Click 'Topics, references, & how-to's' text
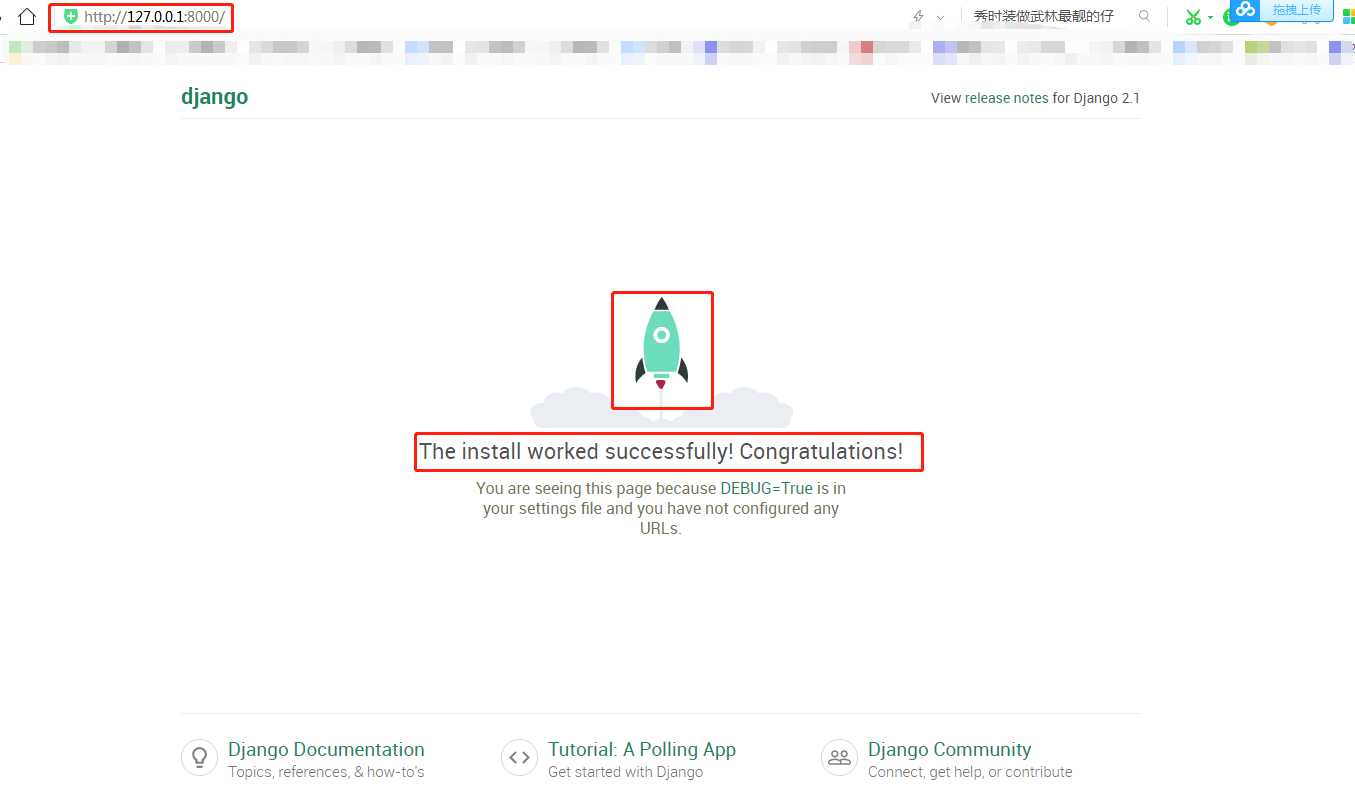The image size is (1355, 791). [326, 772]
